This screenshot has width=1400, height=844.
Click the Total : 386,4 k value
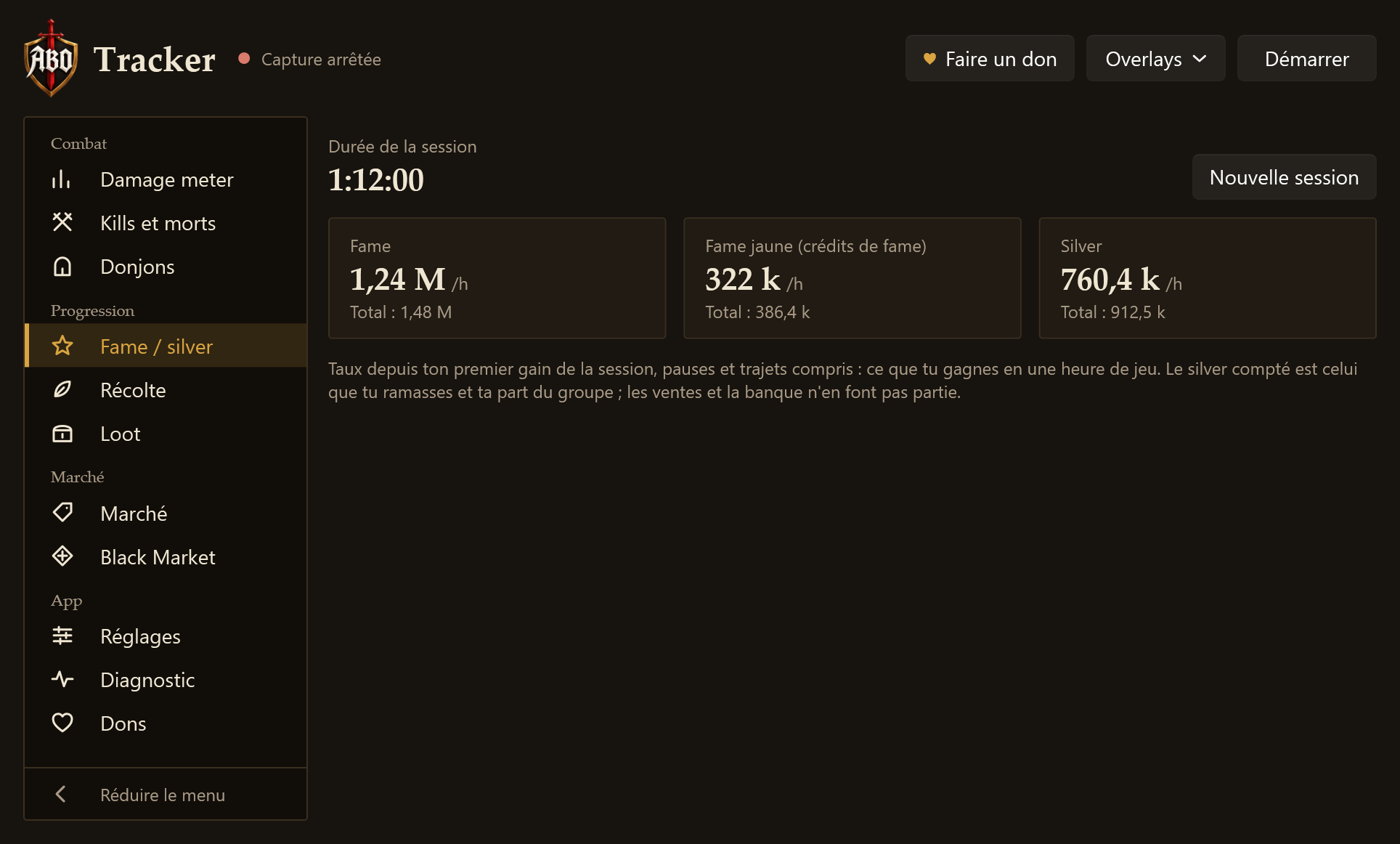757,312
